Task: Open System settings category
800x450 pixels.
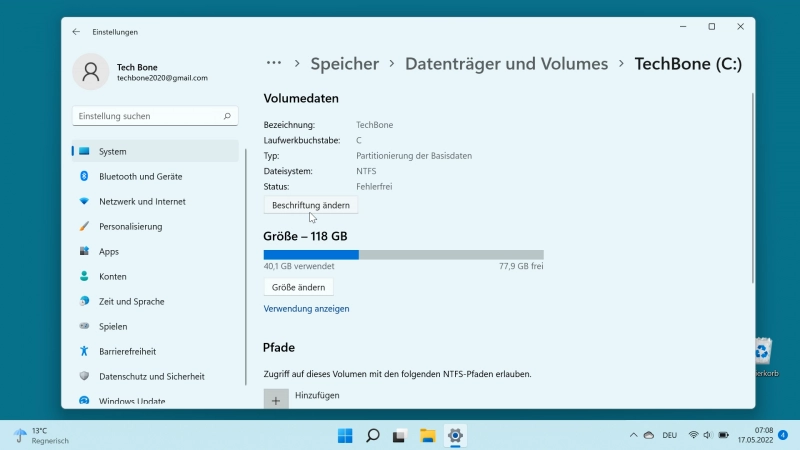Action: coord(155,152)
